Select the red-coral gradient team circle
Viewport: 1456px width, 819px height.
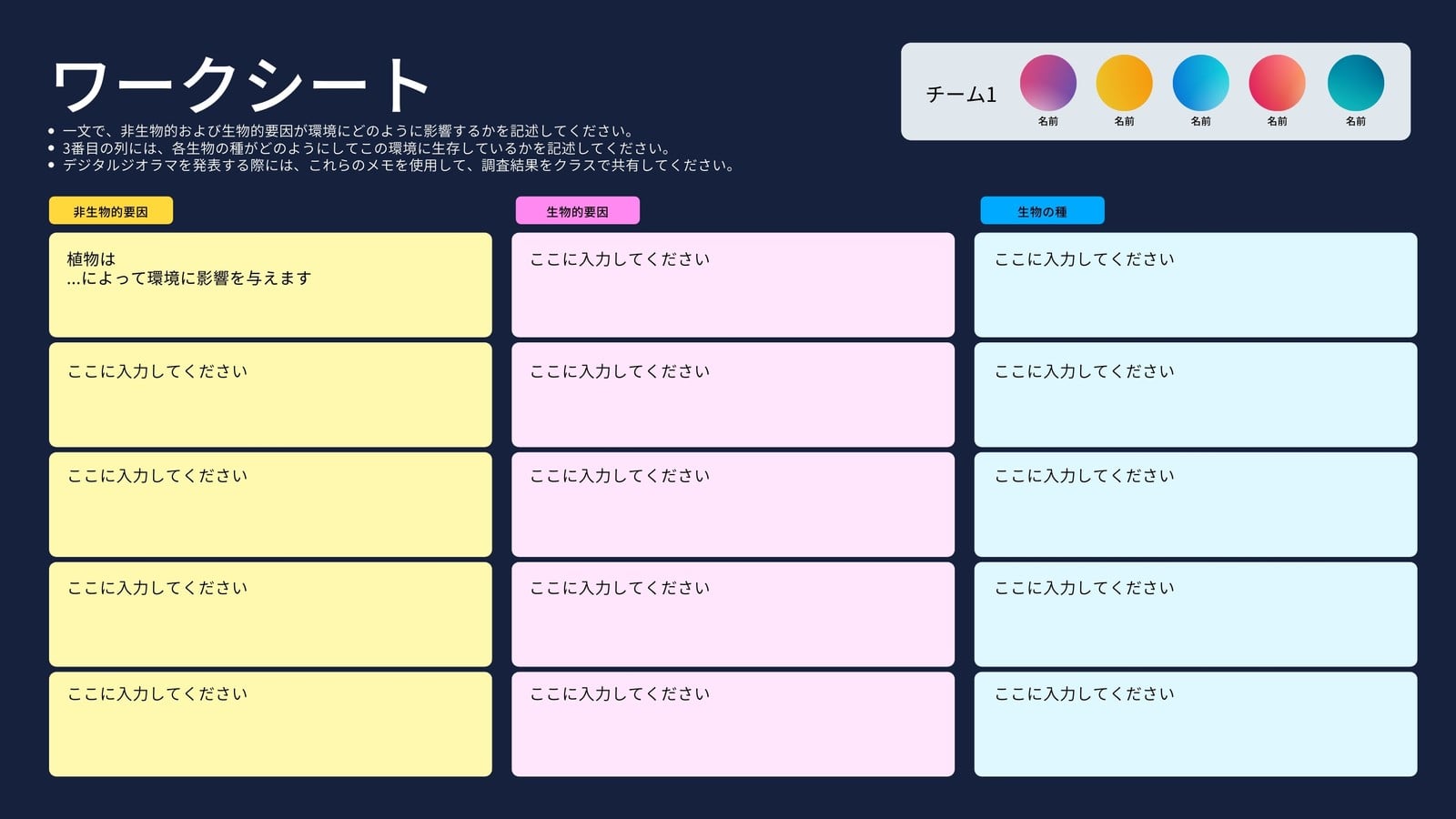click(1277, 83)
